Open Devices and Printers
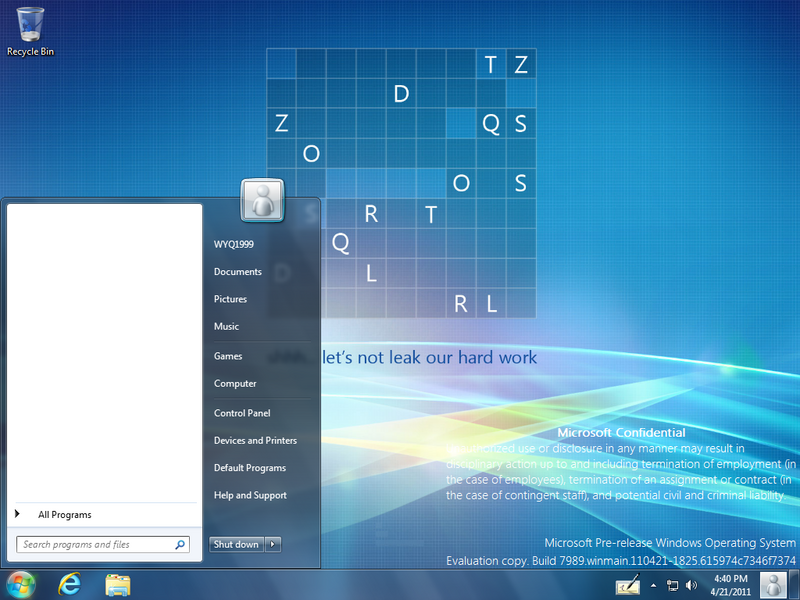 (255, 440)
